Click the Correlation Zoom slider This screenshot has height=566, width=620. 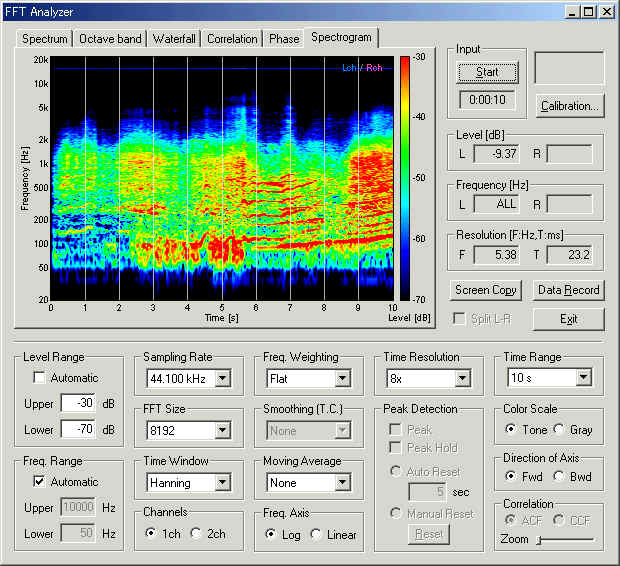pos(565,540)
